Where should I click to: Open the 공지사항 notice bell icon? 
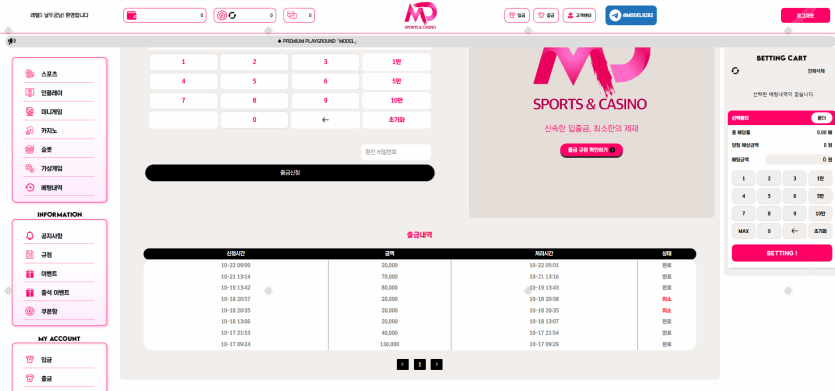pos(30,235)
